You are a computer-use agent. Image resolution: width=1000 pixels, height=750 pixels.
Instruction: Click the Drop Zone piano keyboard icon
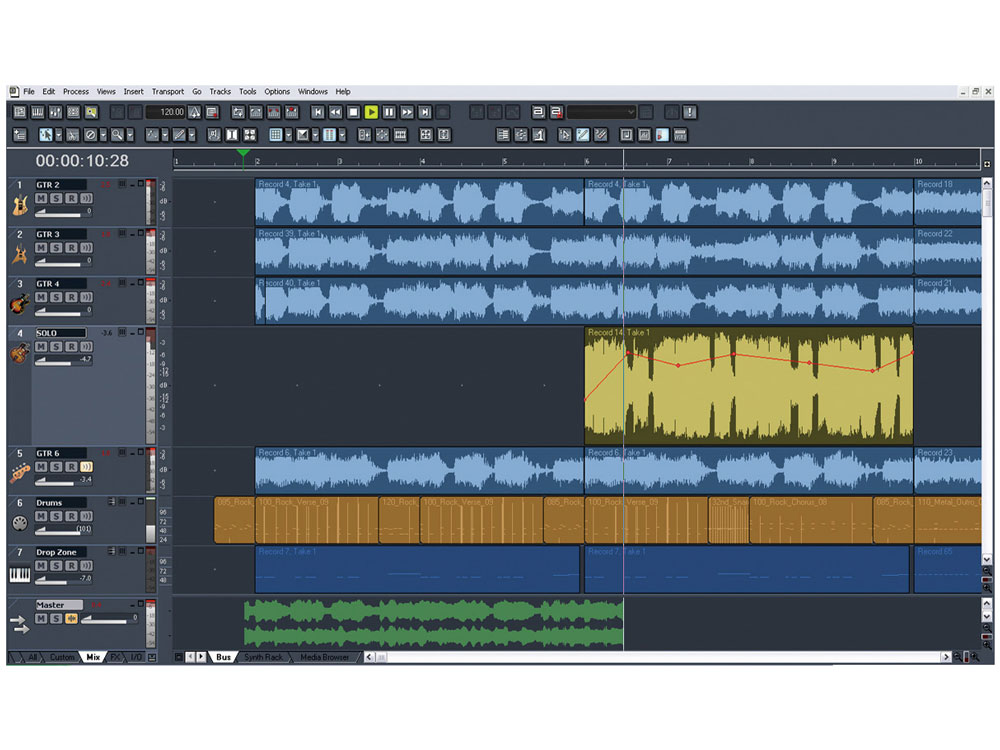point(19,574)
